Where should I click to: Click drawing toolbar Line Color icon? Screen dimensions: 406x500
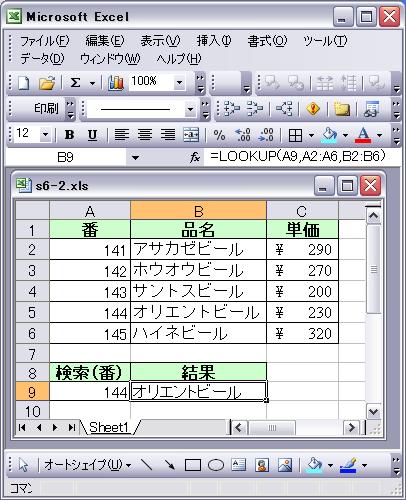(x=348, y=465)
